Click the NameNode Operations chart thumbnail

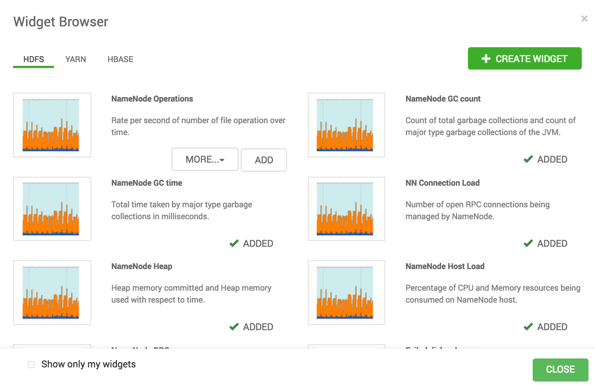coord(52,125)
